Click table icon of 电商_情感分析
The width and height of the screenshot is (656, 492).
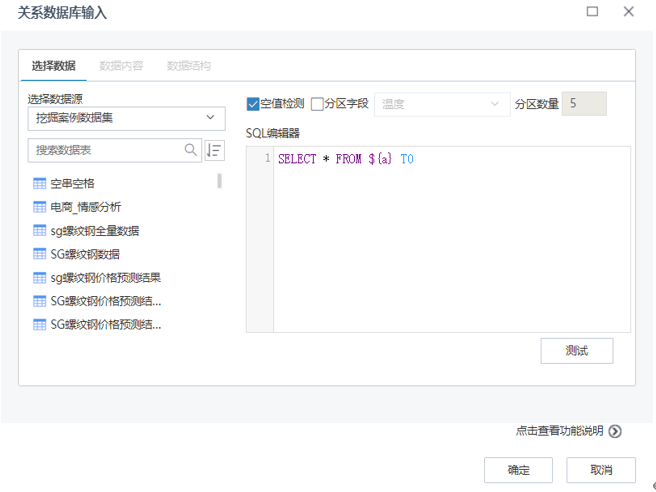[40, 207]
